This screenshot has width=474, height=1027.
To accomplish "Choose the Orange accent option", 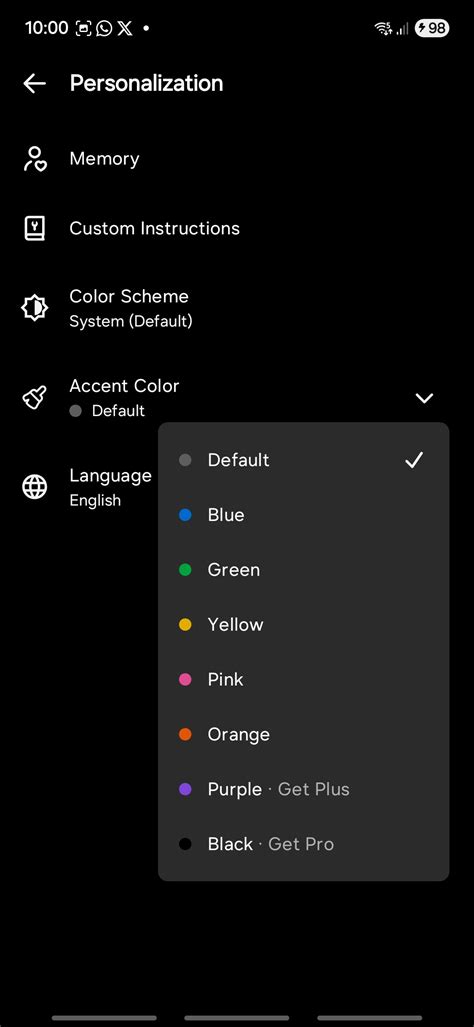I will point(304,734).
